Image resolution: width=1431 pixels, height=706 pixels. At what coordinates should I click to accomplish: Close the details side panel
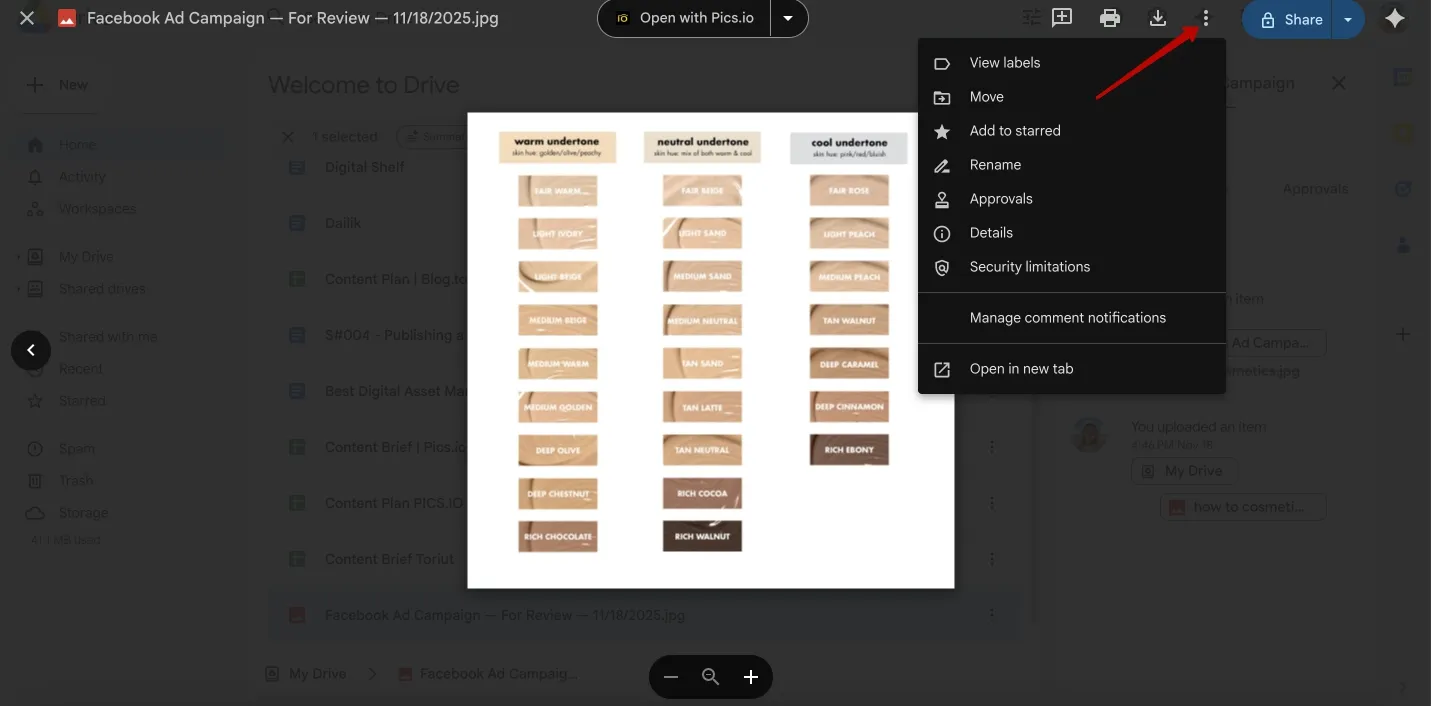(x=1338, y=84)
